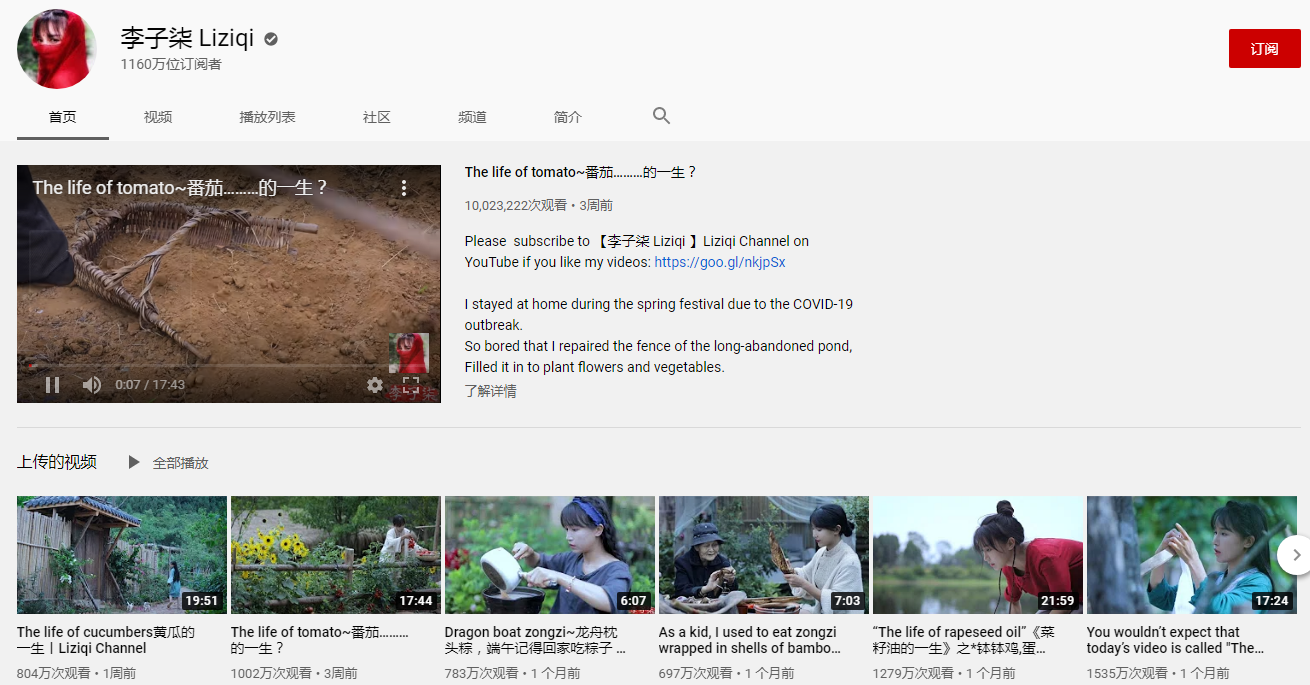1310x685 pixels.
Task: Click 'The life of rapeseed oil' title
Action: pos(964,640)
